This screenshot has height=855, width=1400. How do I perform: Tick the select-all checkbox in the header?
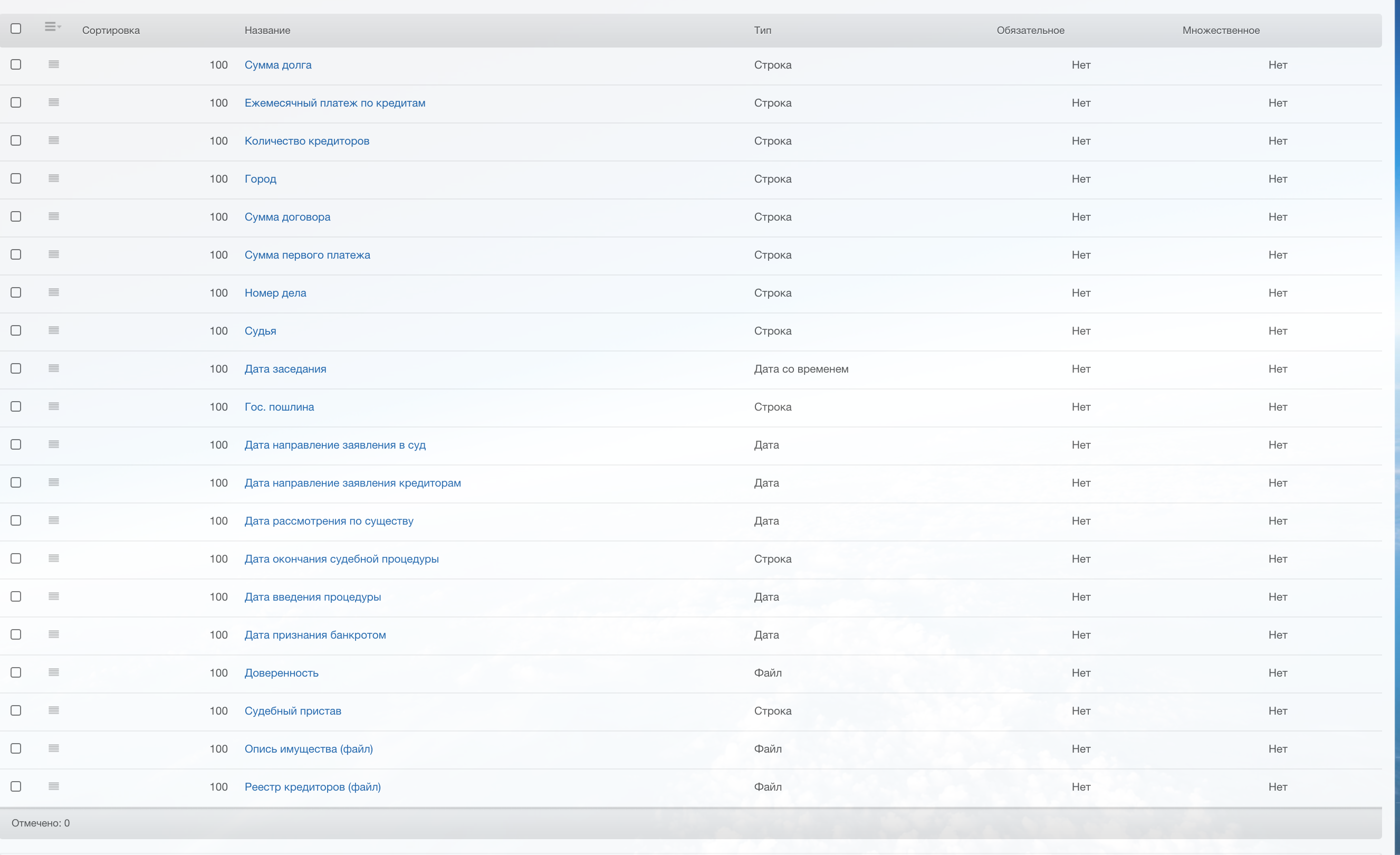(16, 28)
